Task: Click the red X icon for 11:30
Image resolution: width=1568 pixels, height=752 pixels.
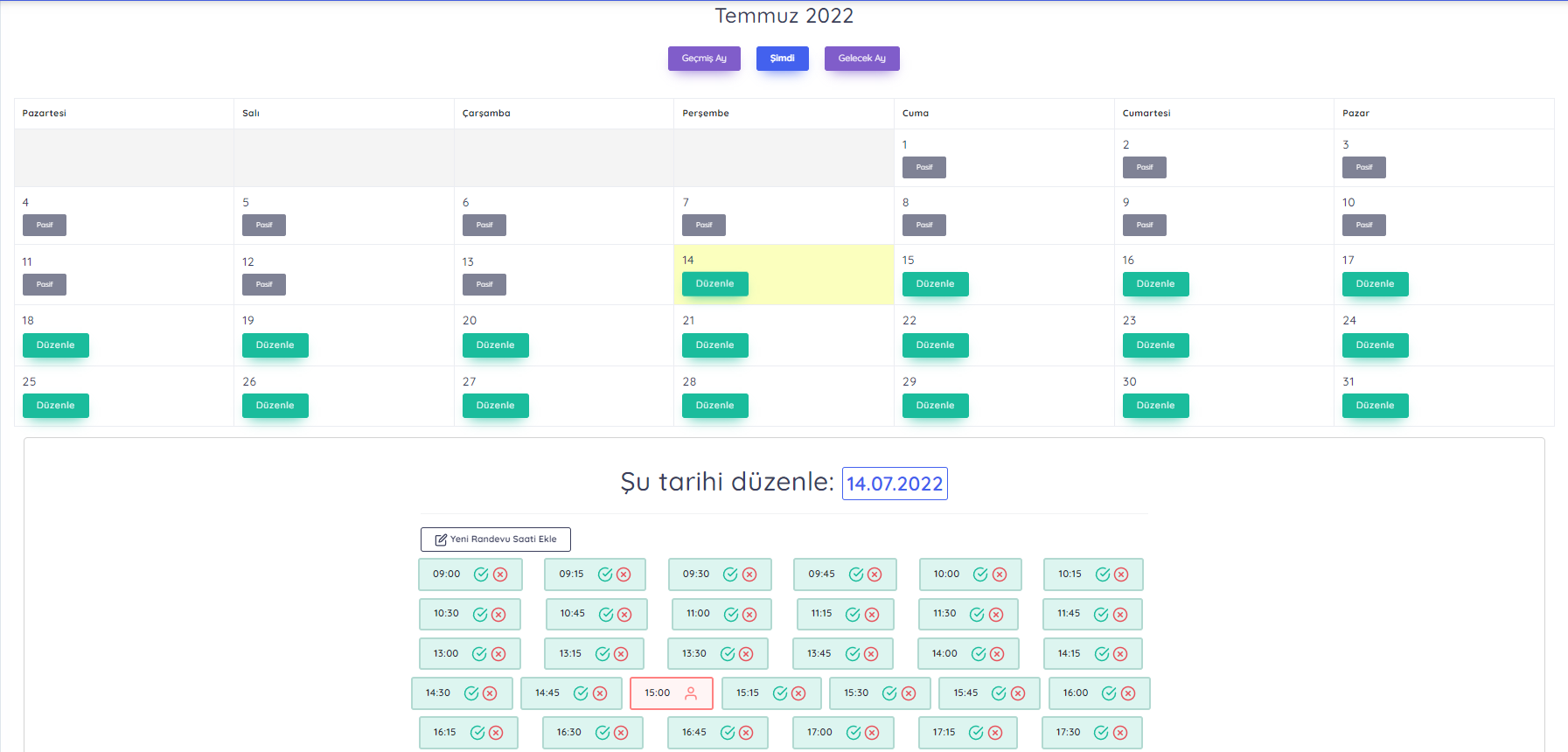Action: (996, 615)
